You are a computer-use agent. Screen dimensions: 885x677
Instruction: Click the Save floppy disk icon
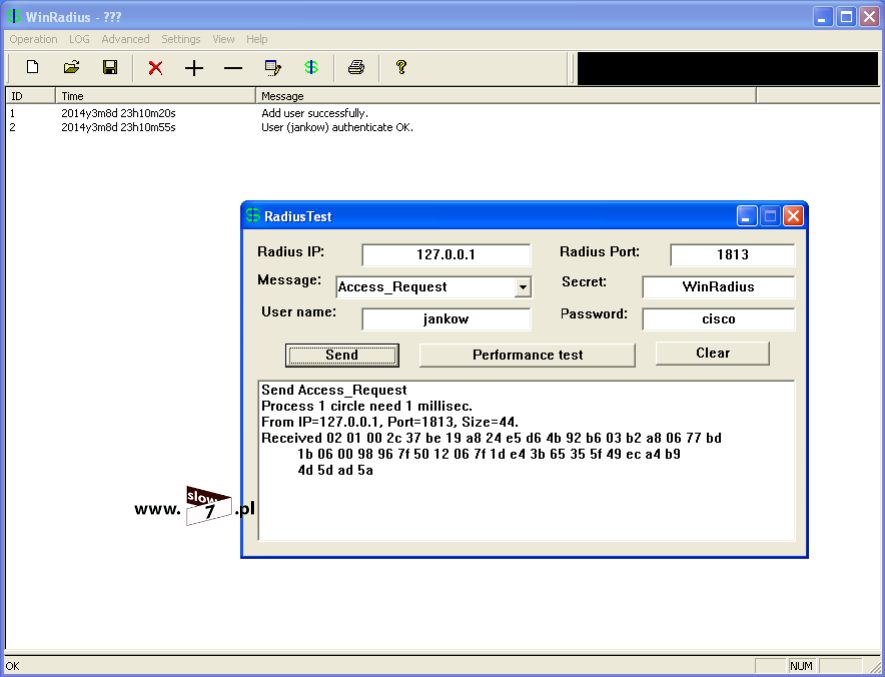[110, 68]
